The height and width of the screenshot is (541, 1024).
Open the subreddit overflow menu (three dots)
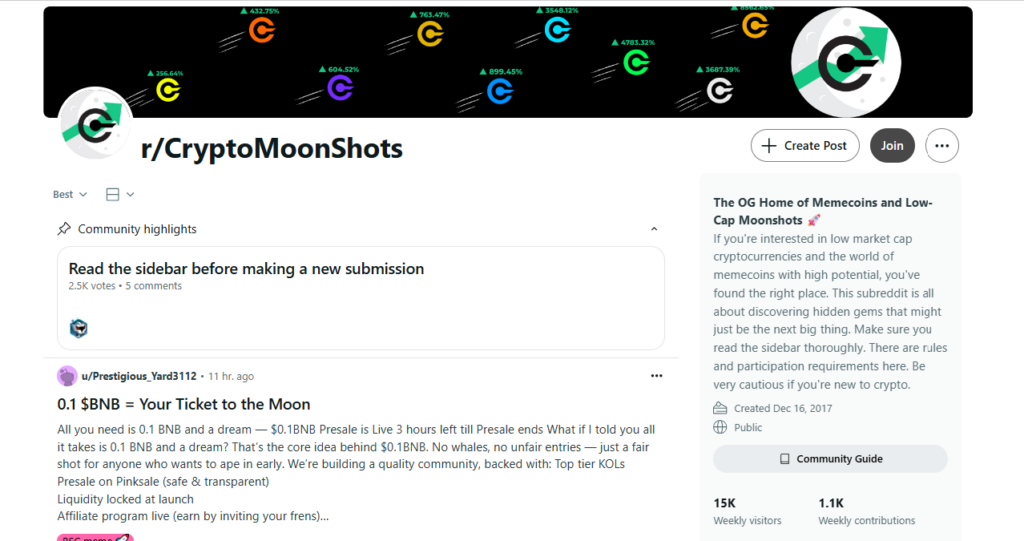[942, 146]
